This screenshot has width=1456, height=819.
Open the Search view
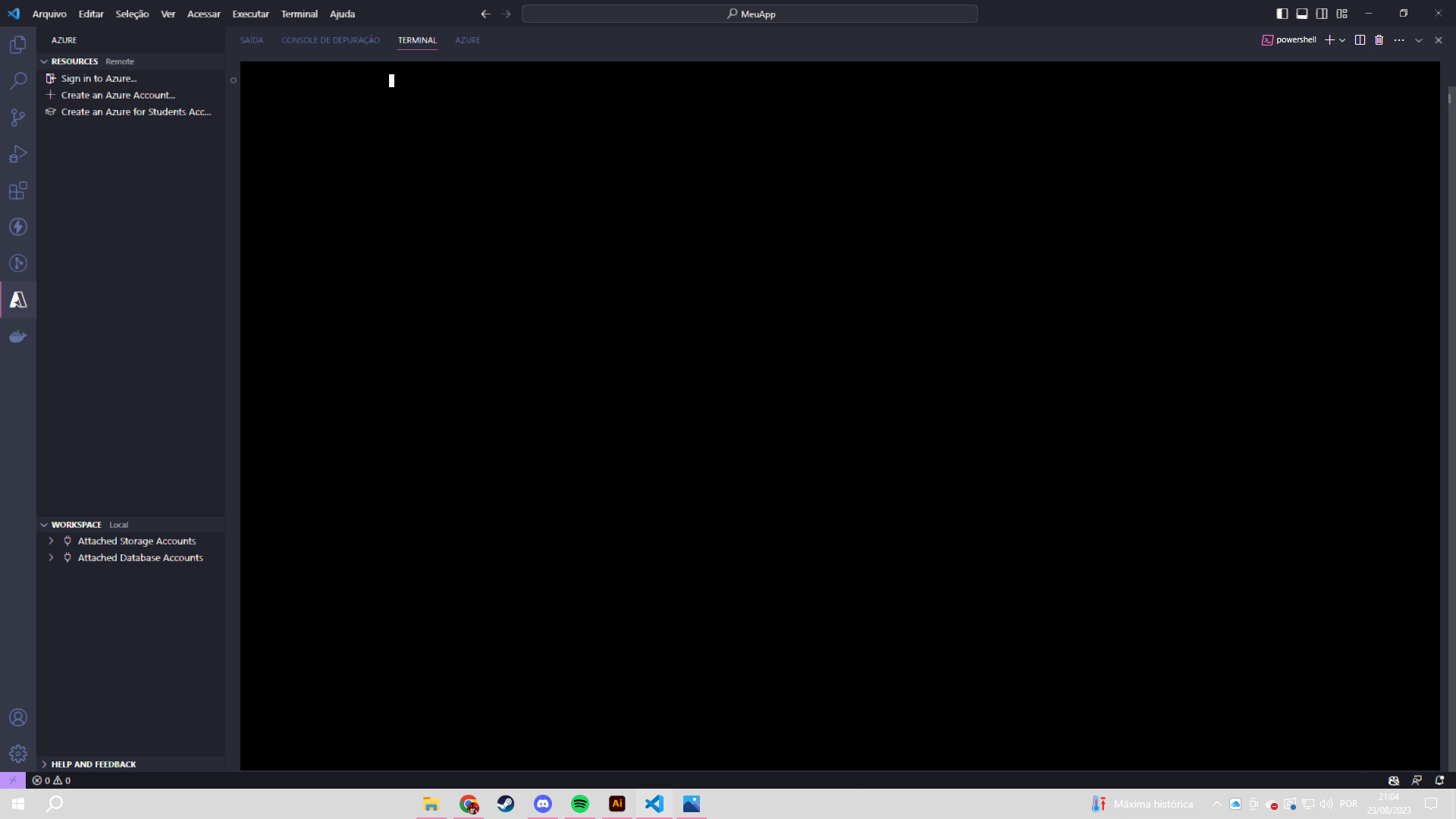(17, 80)
